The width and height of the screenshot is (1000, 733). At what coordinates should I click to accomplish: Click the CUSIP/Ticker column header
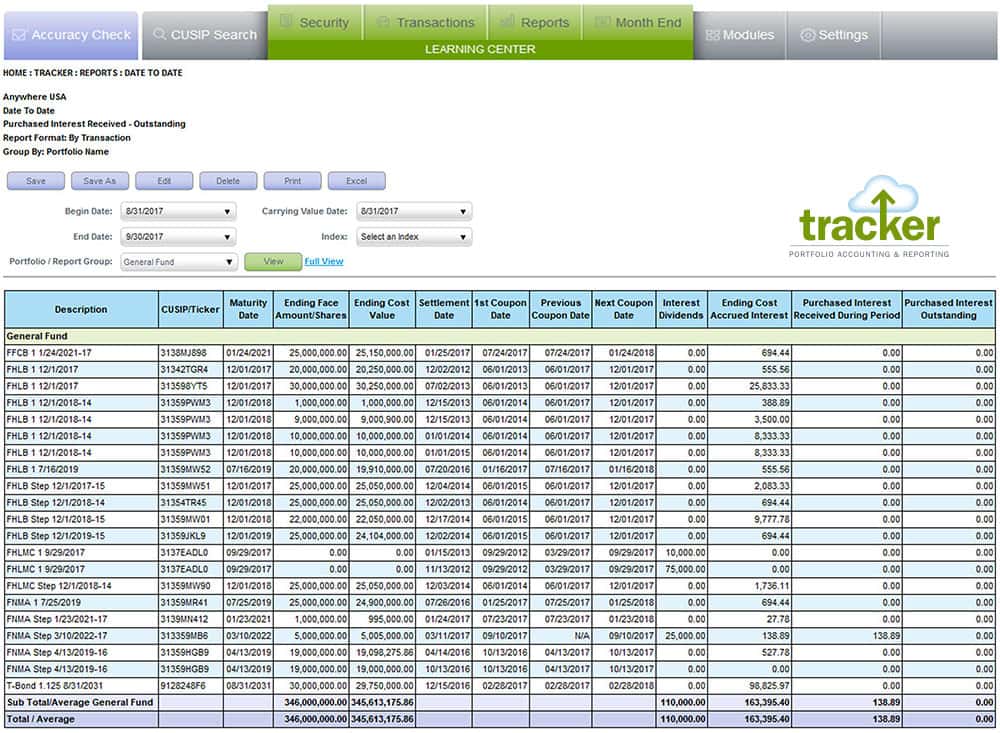pos(190,309)
